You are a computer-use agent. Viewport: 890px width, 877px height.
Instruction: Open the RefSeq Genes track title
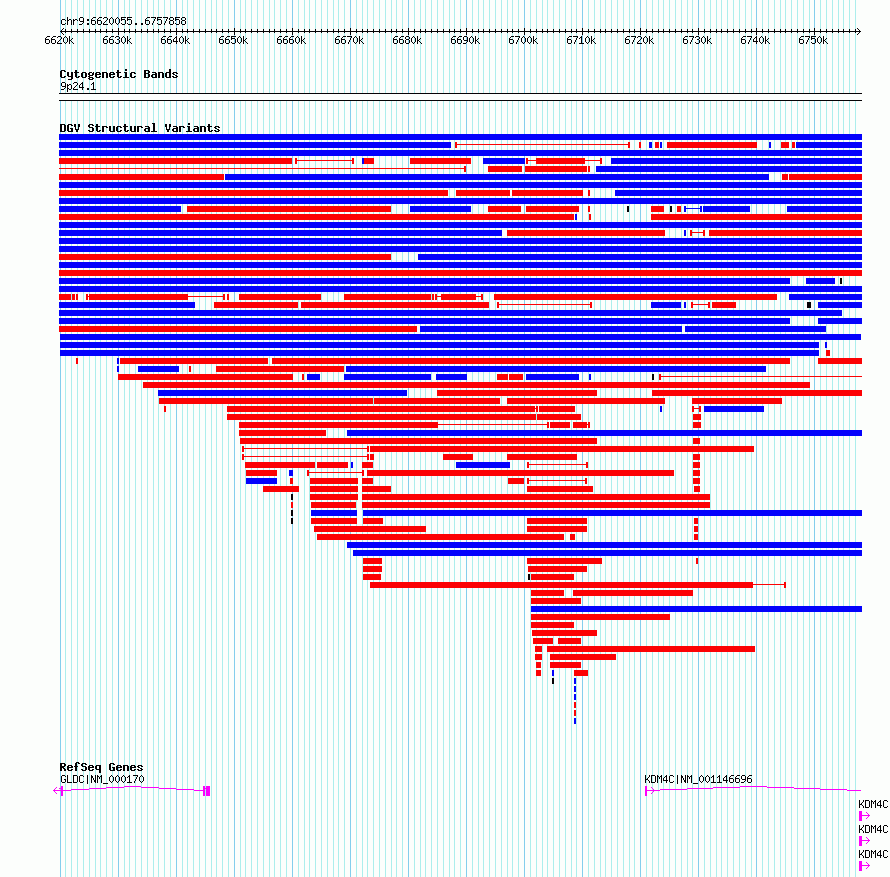pyautogui.click(x=102, y=767)
